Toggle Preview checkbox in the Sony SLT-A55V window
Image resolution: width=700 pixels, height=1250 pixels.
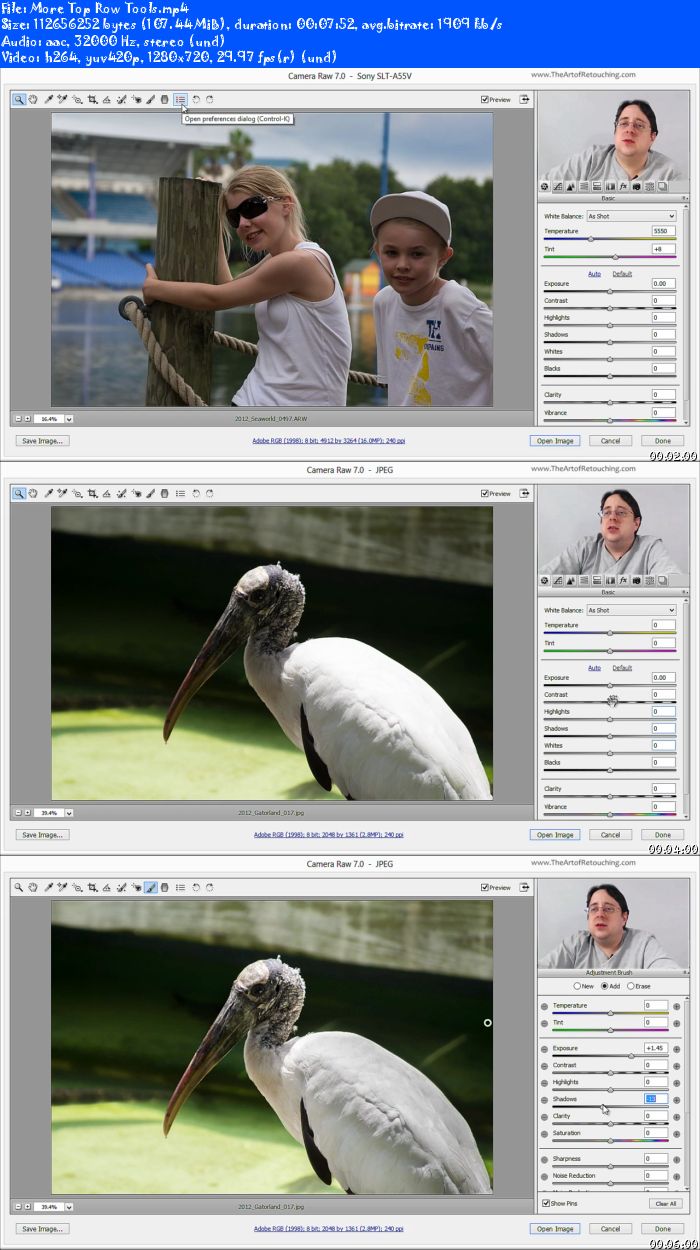[x=484, y=99]
